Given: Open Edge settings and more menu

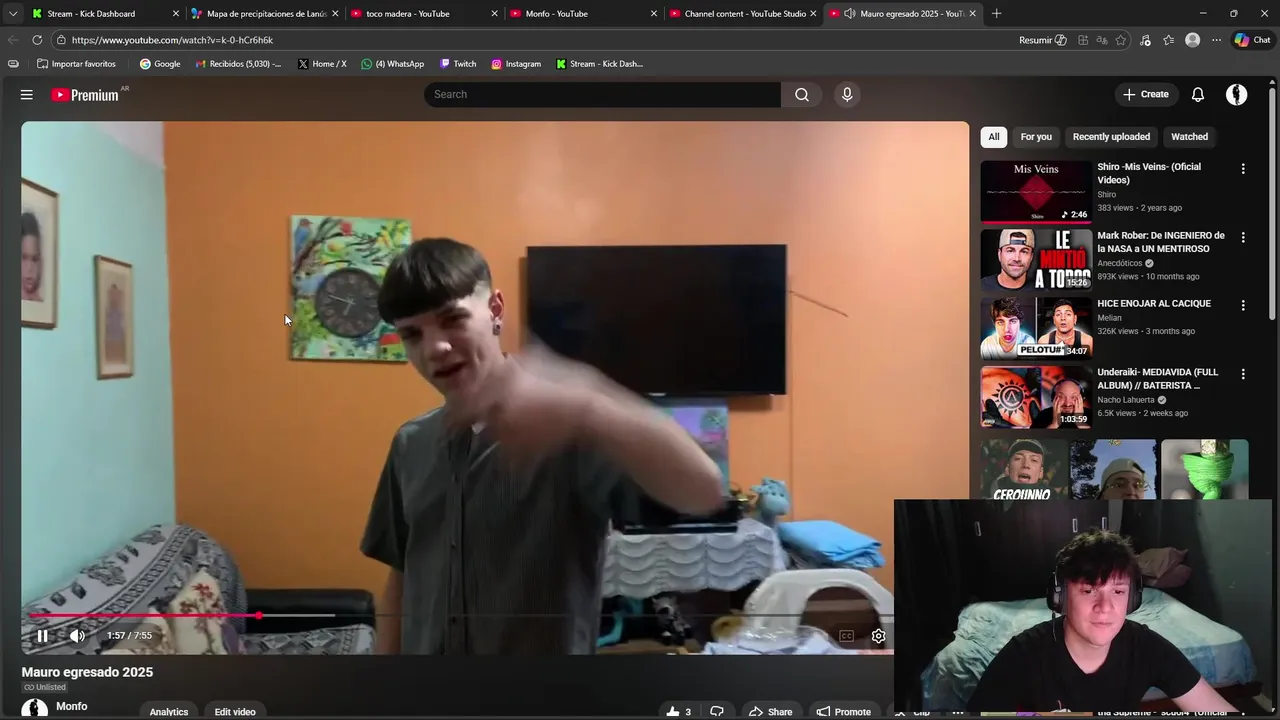Looking at the screenshot, I should [x=1216, y=40].
